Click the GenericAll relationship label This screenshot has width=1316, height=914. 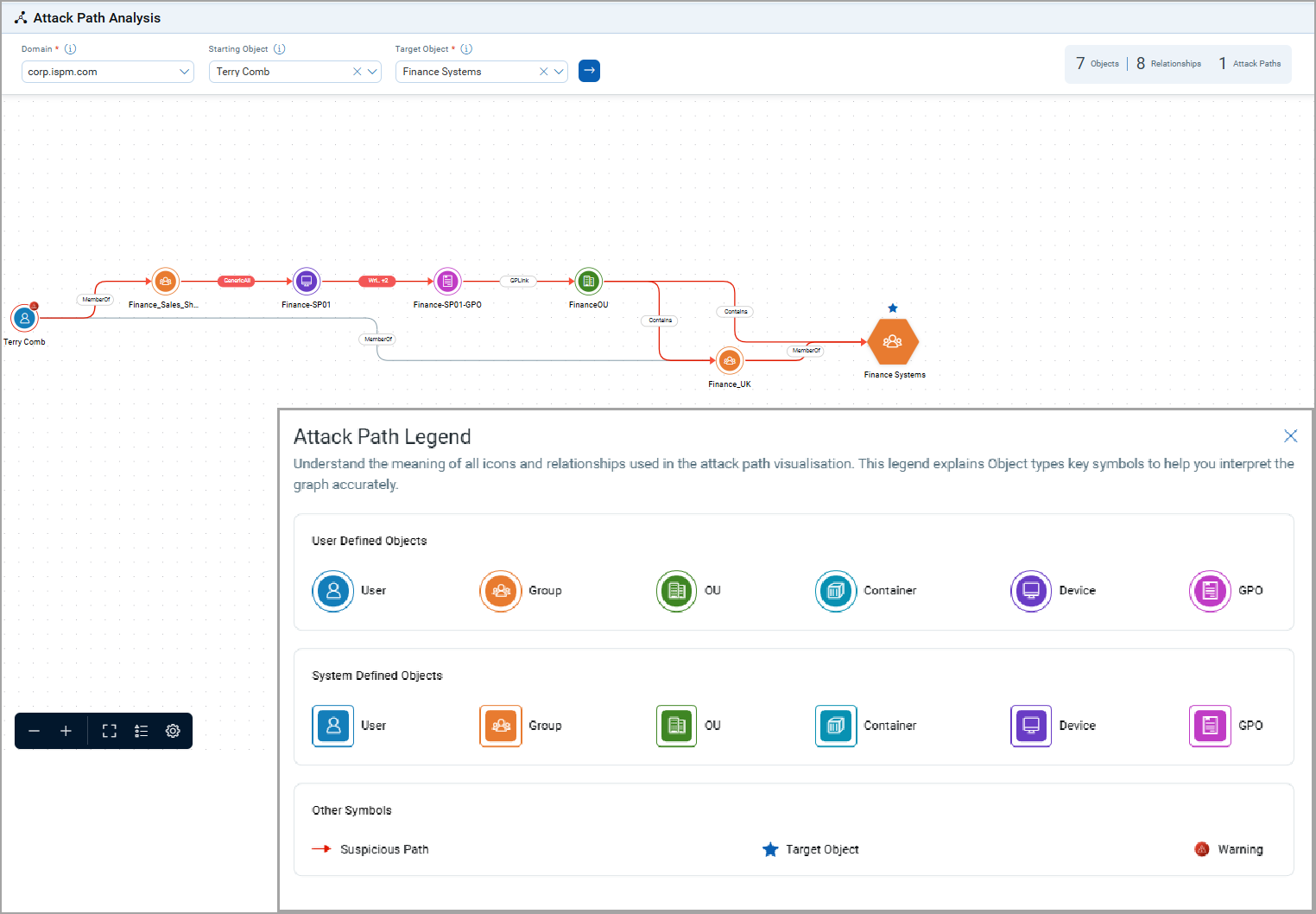(x=236, y=280)
